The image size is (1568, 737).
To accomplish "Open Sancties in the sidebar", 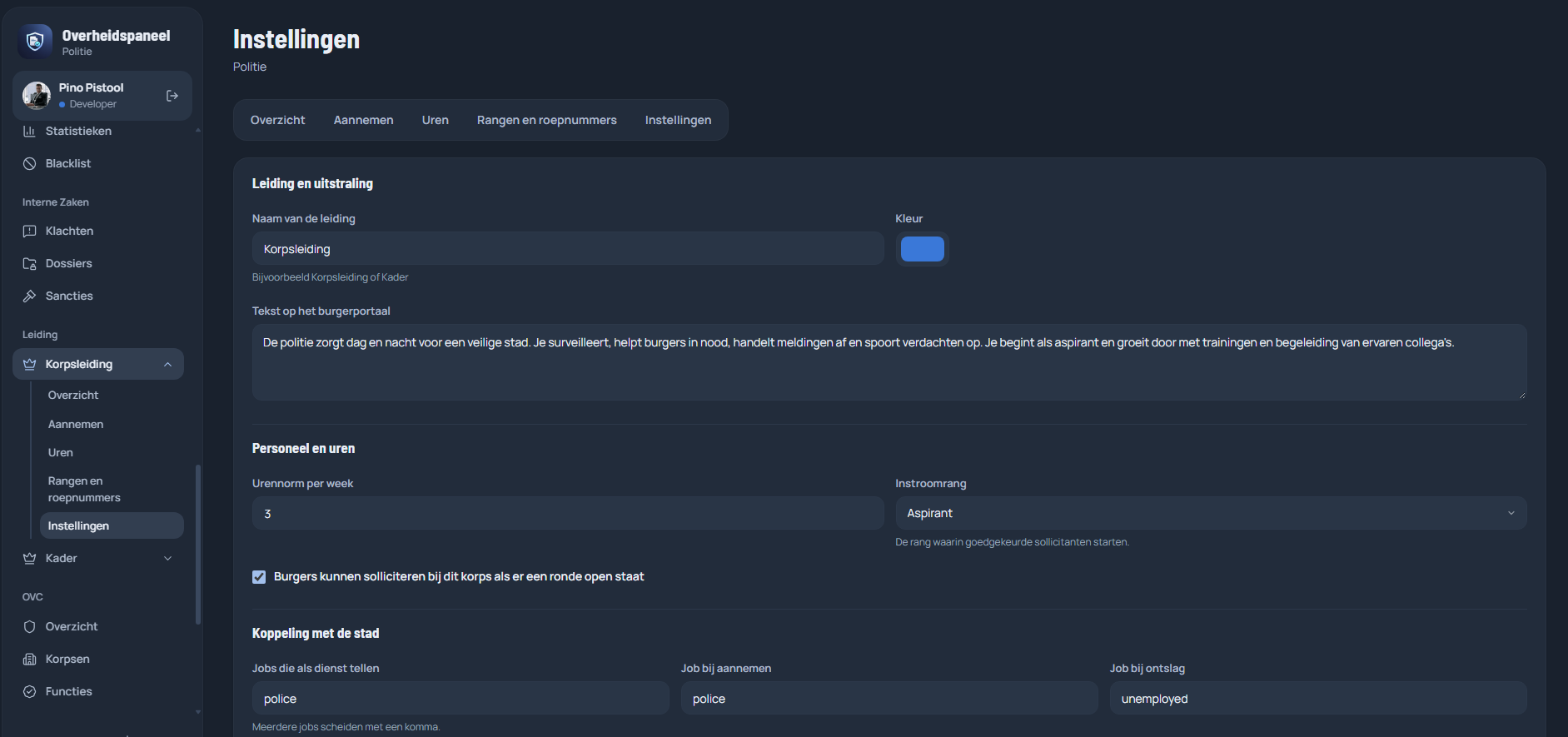I will 98,296.
